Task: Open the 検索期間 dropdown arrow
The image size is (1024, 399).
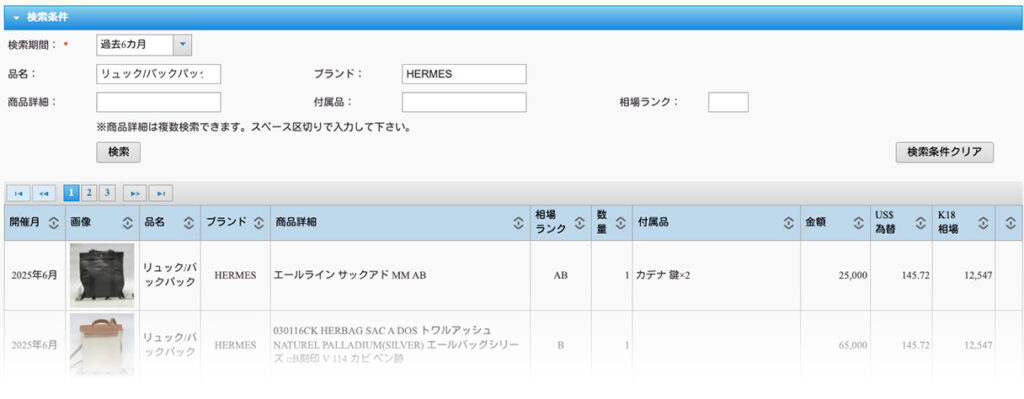Action: (182, 45)
